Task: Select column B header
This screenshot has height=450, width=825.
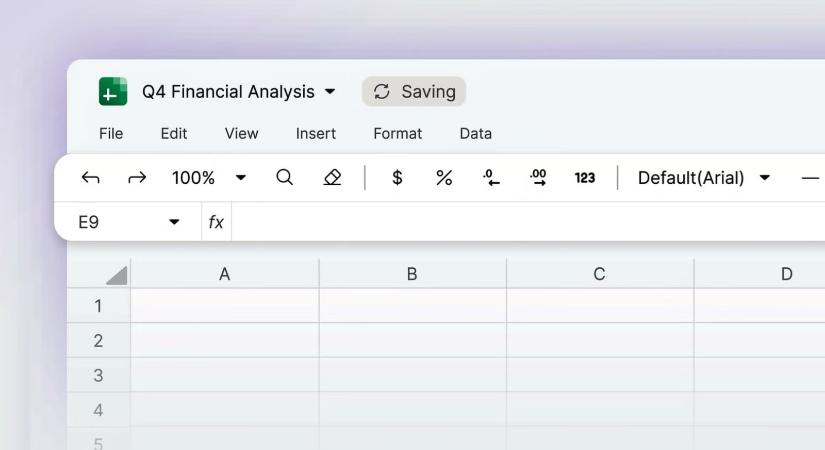Action: [412, 274]
